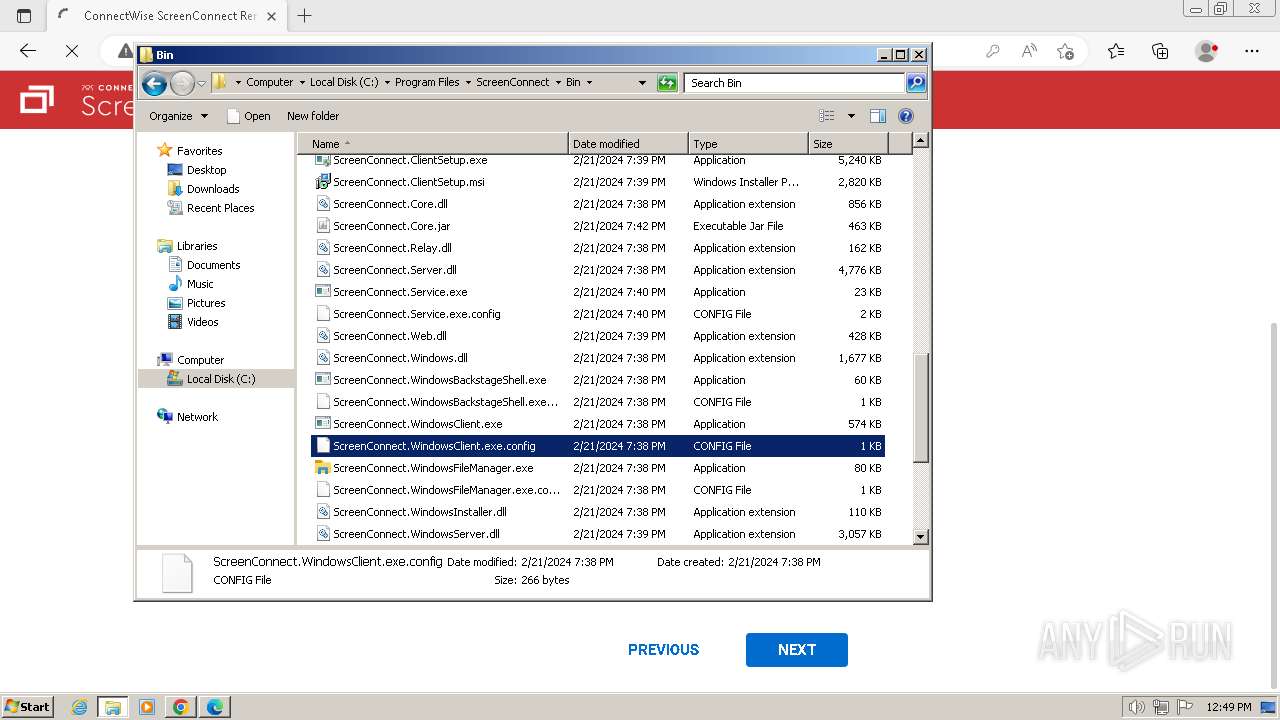This screenshot has height=720, width=1280.
Task: Click the Search Bin magnifier icon
Action: click(x=916, y=83)
